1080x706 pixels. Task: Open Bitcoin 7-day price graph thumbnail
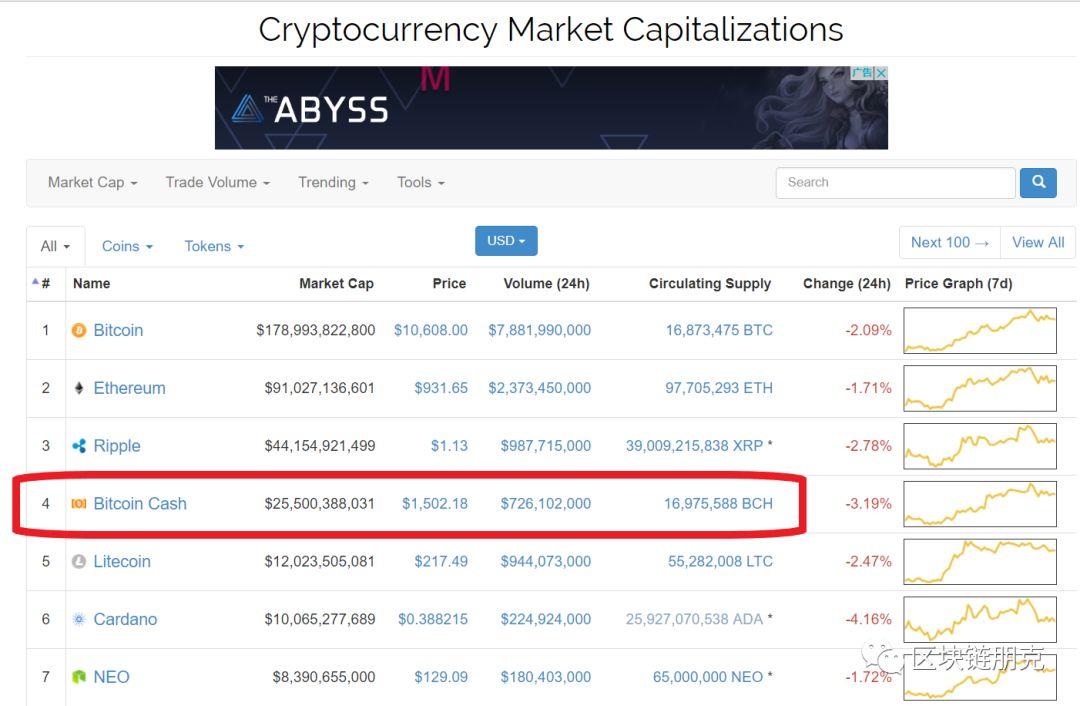pos(980,331)
